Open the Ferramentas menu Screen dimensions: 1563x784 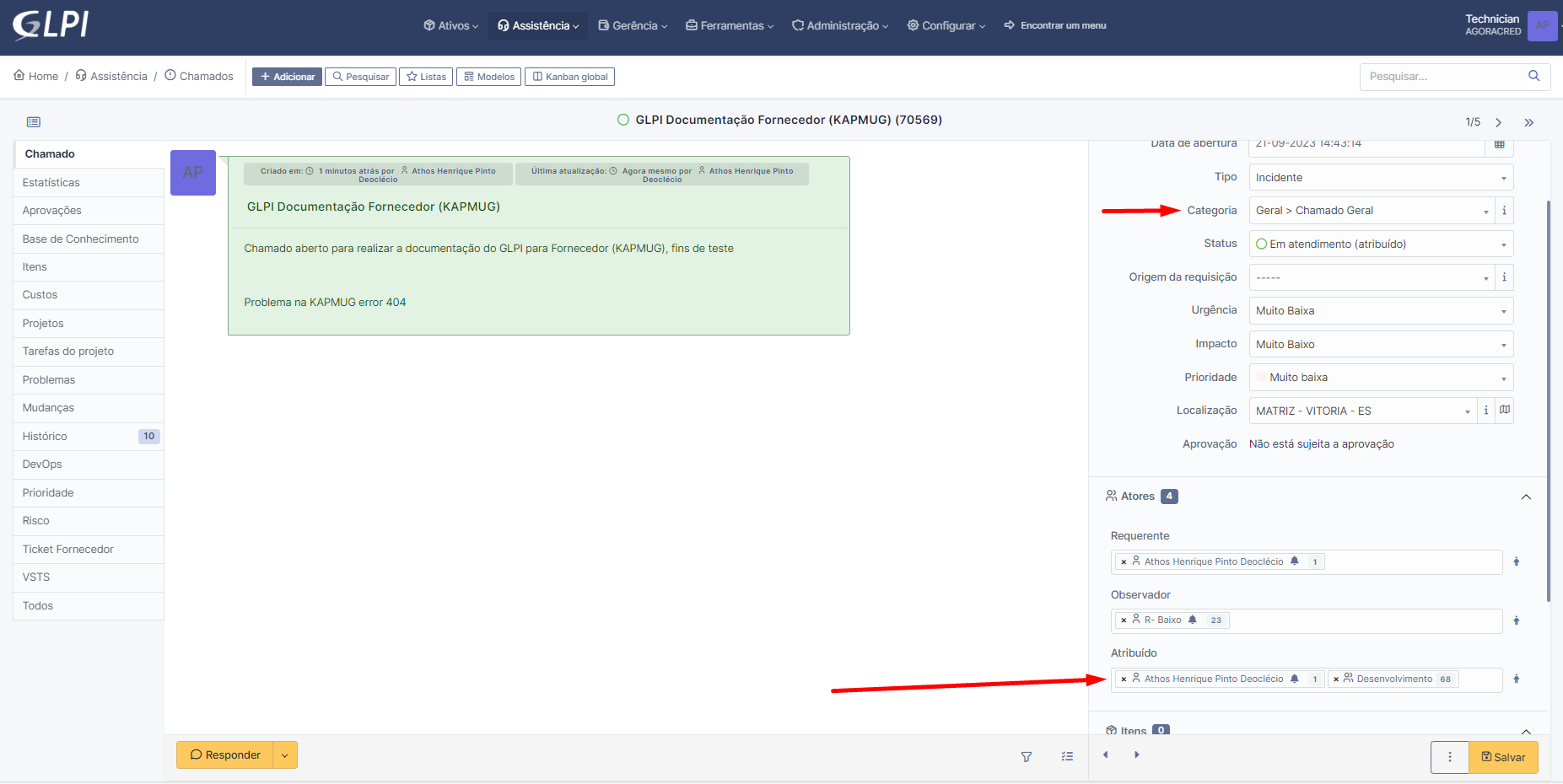[730, 25]
